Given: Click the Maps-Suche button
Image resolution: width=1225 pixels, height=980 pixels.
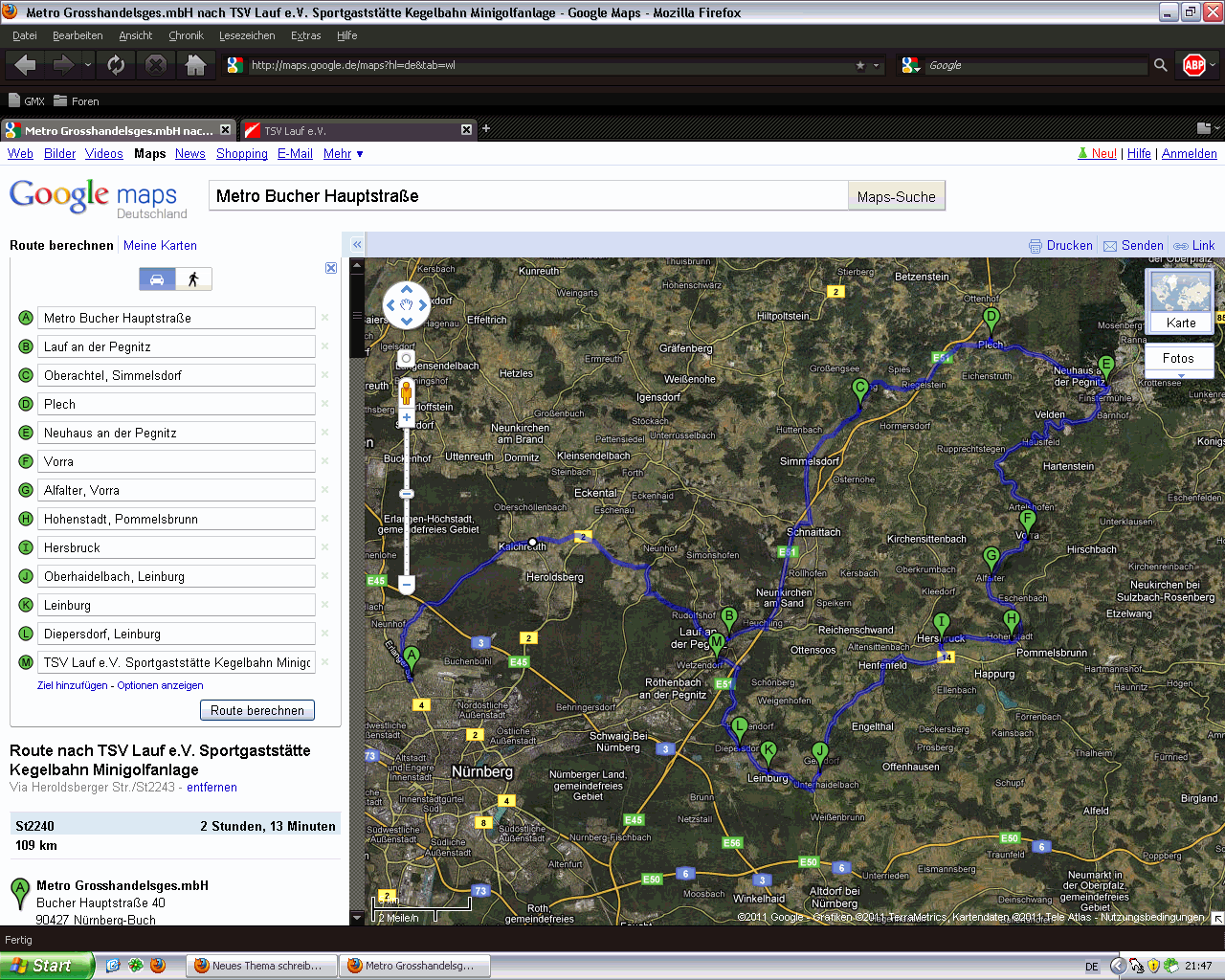Looking at the screenshot, I should pyautogui.click(x=896, y=196).
